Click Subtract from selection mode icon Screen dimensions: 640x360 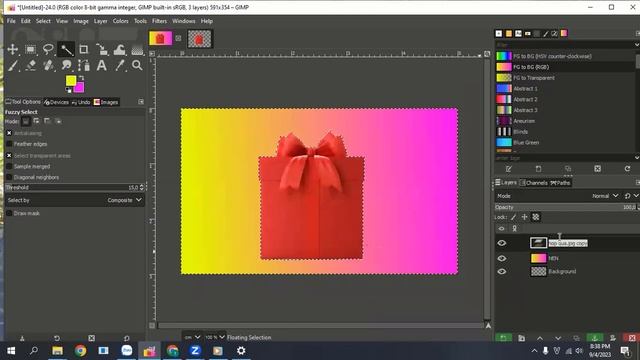47,121
